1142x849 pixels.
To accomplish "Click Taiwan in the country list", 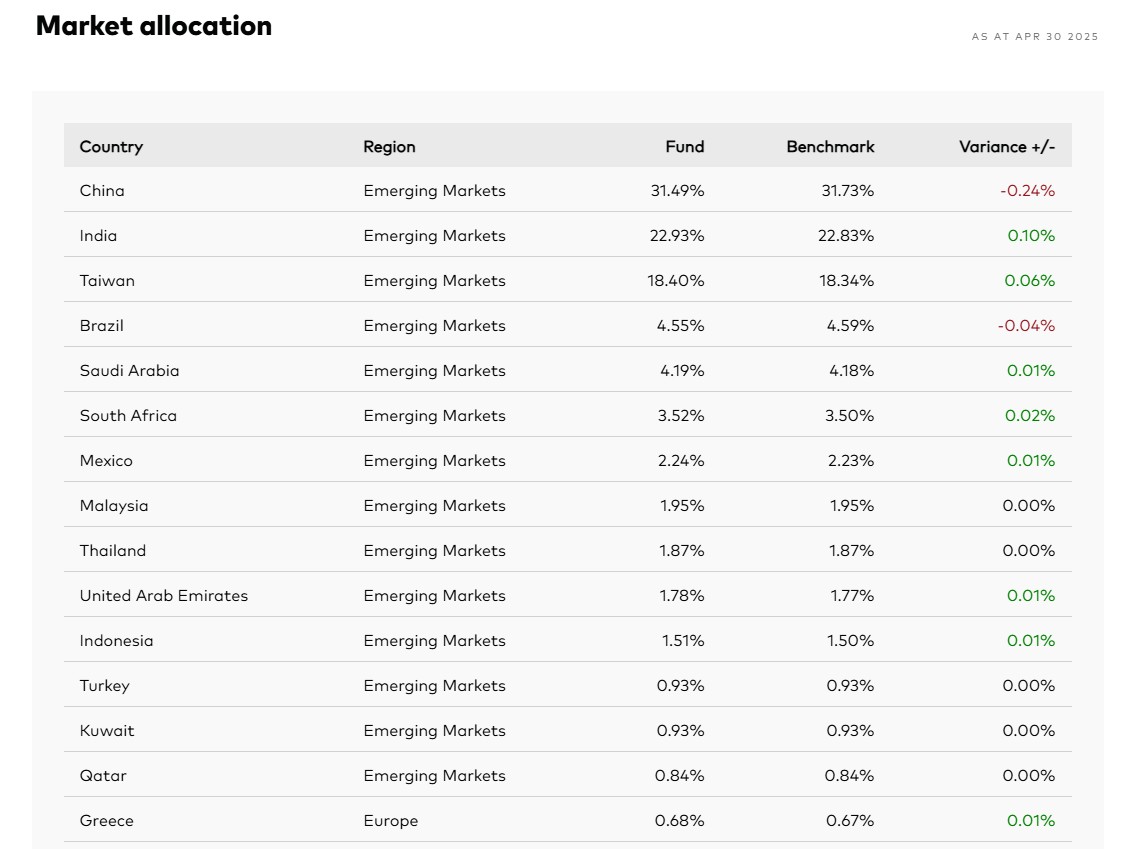I will (107, 281).
